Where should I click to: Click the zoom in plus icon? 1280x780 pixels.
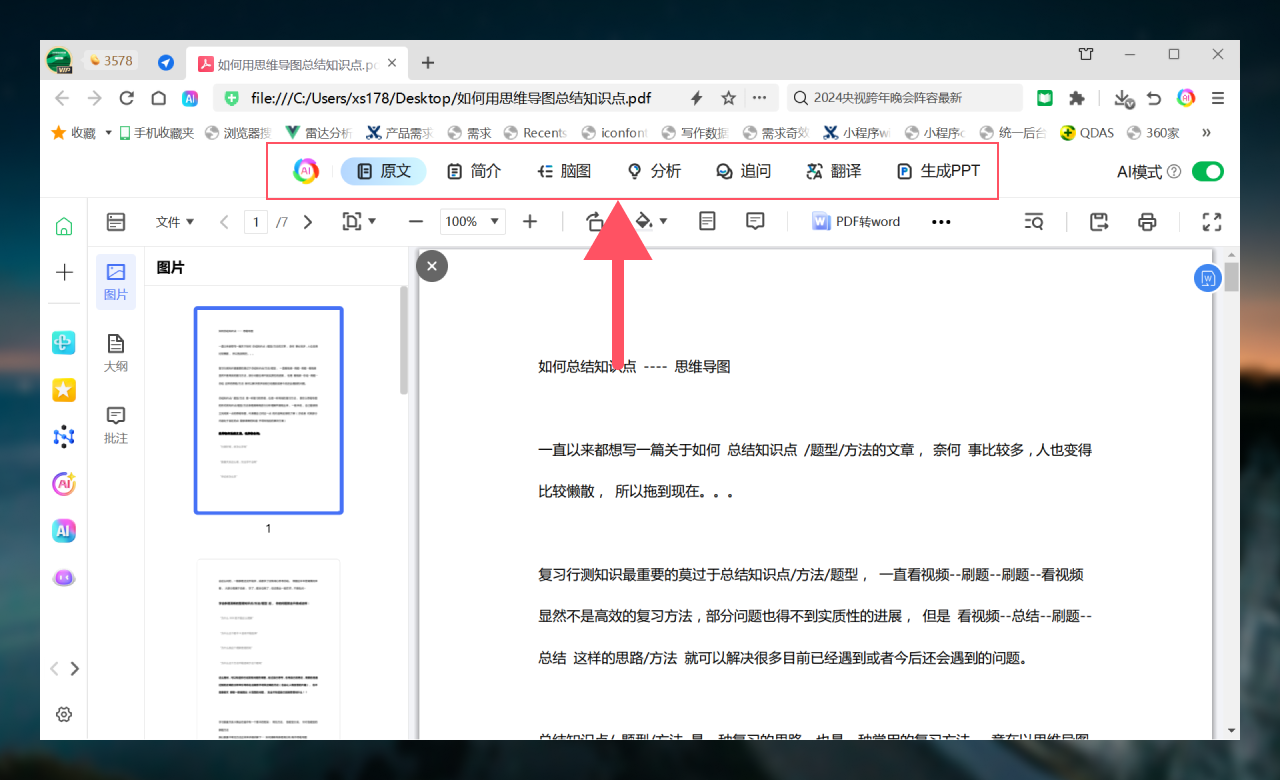point(530,222)
